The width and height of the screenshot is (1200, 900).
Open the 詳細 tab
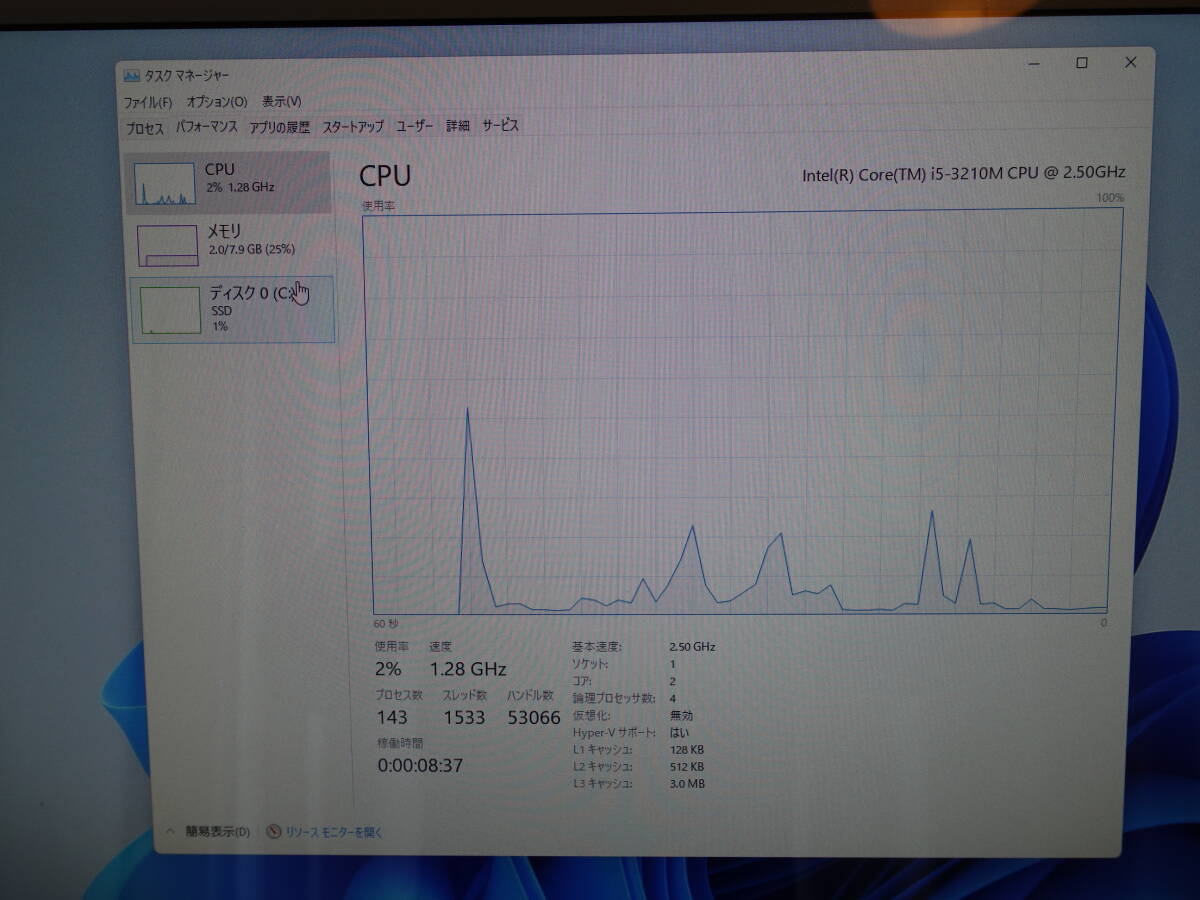(x=458, y=126)
